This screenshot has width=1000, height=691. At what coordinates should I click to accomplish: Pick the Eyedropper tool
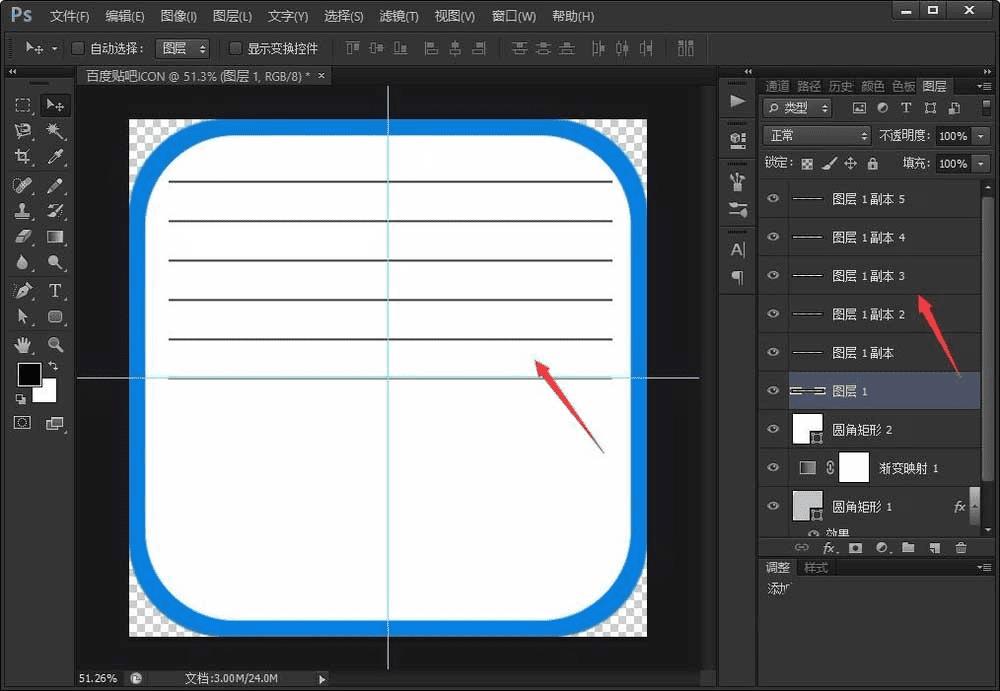coord(55,157)
